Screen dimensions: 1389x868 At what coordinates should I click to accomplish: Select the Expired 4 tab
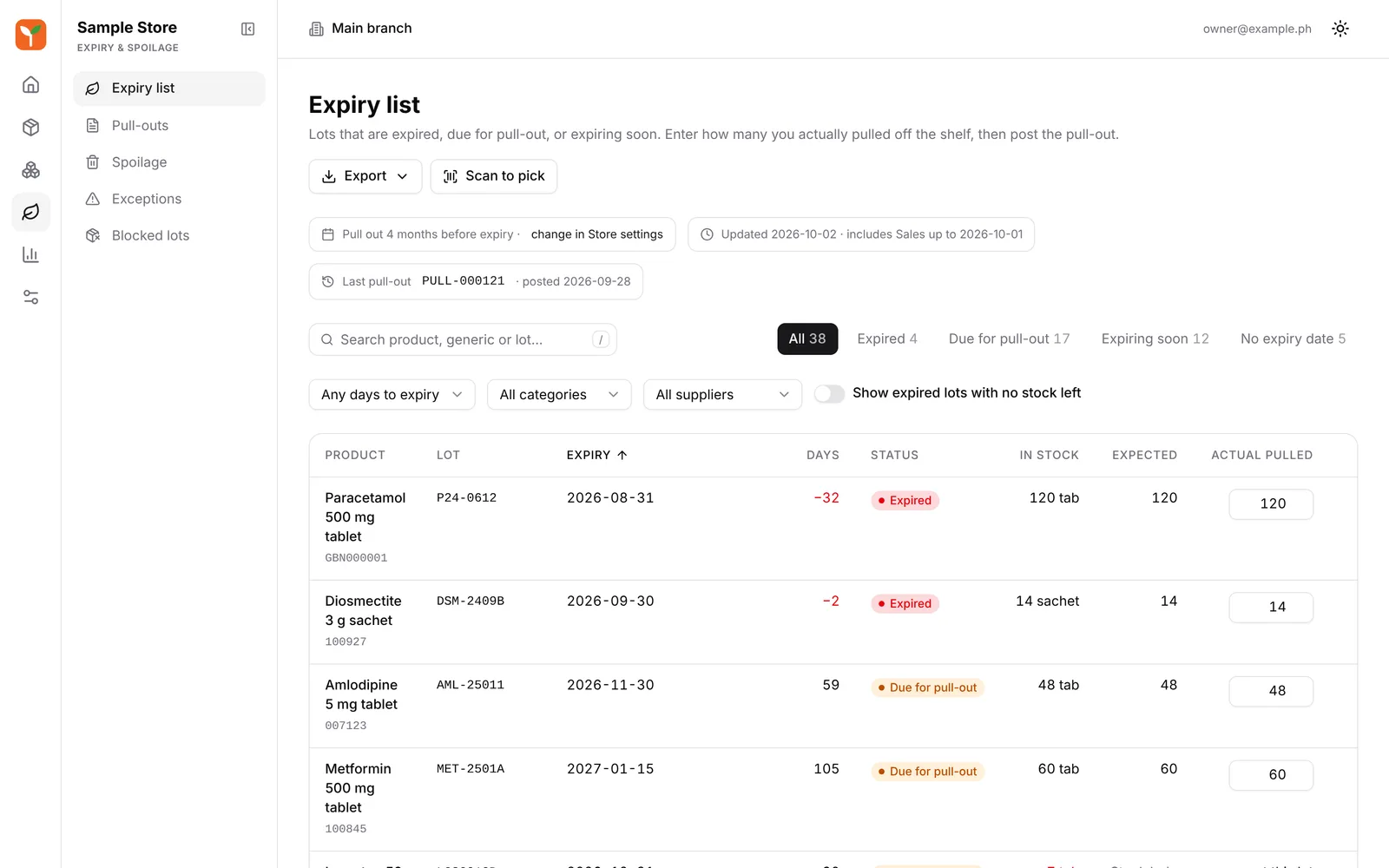887,339
